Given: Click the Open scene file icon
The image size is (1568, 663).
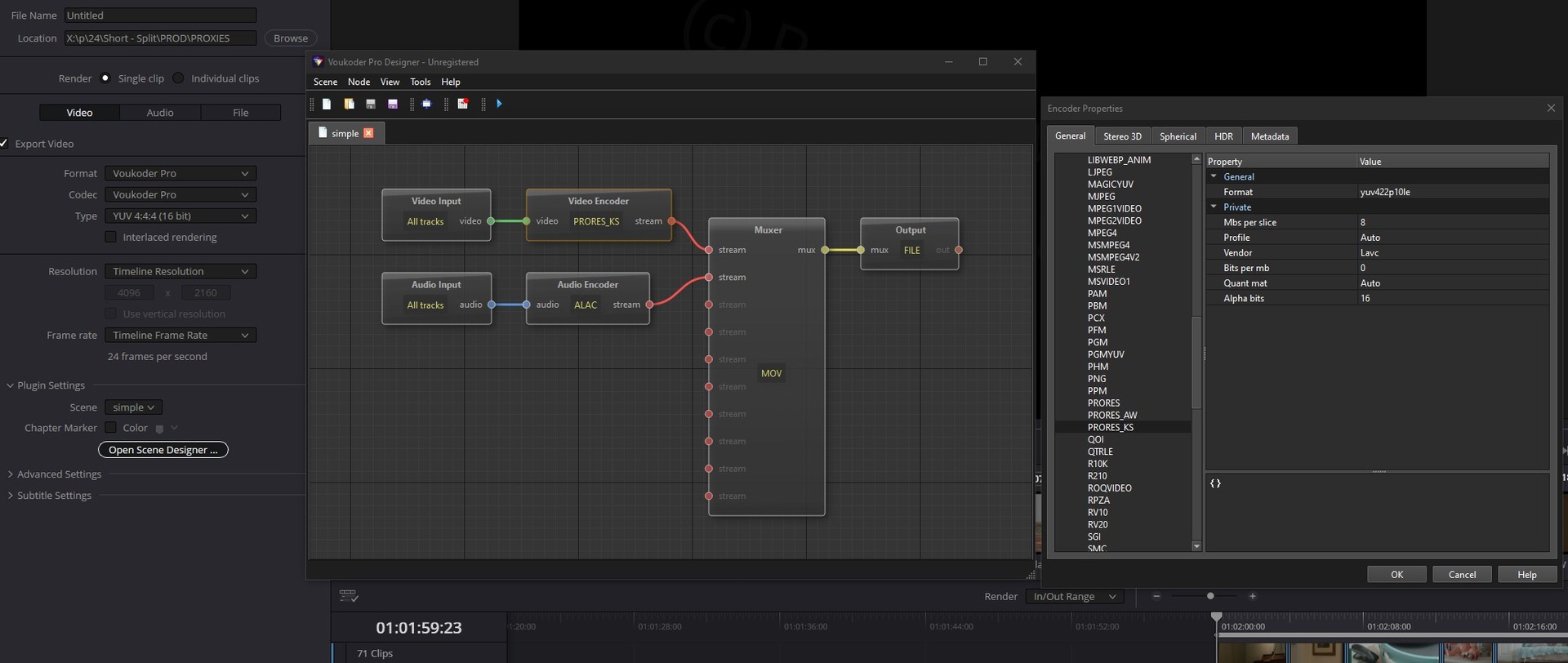Looking at the screenshot, I should [349, 104].
